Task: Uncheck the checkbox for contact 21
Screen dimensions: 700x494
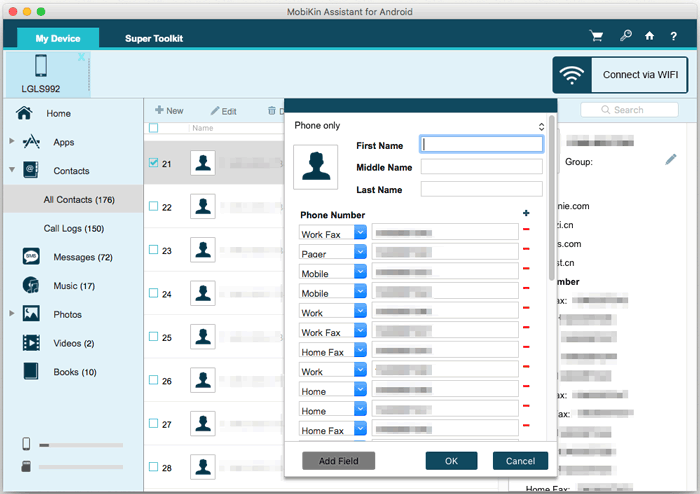Action: pos(154,163)
